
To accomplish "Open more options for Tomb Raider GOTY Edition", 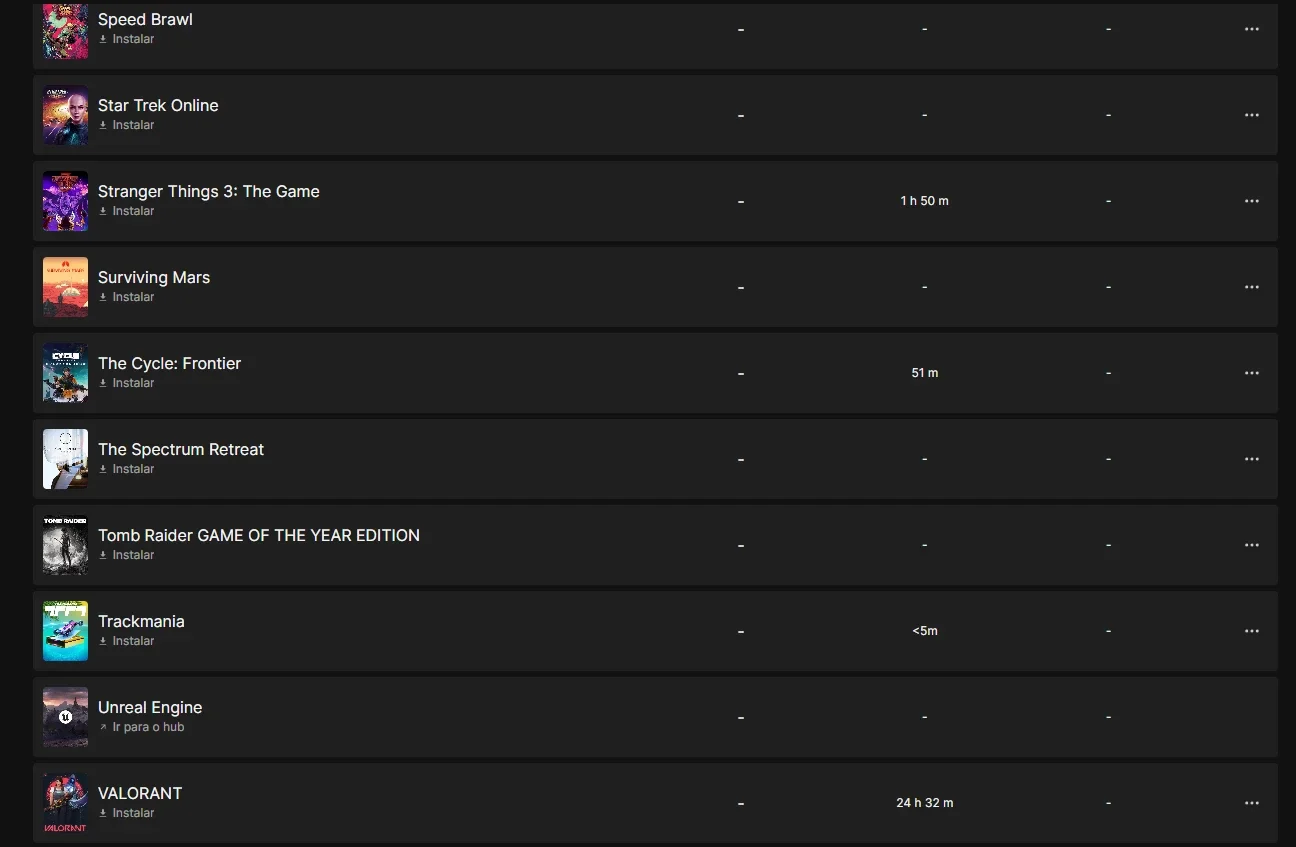I will click(1251, 545).
